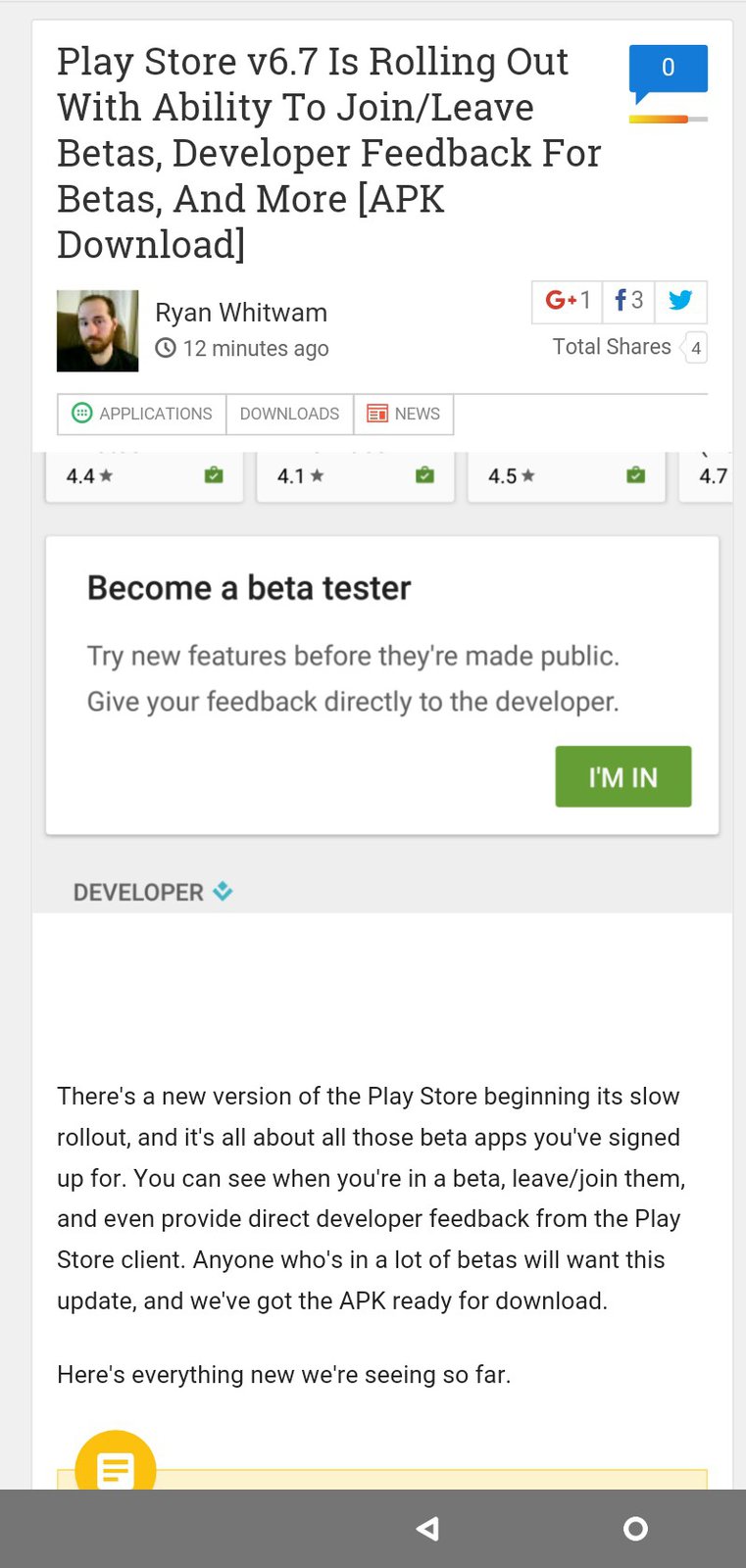Open the Applications category tab
The height and width of the screenshot is (1568, 746).
(142, 414)
